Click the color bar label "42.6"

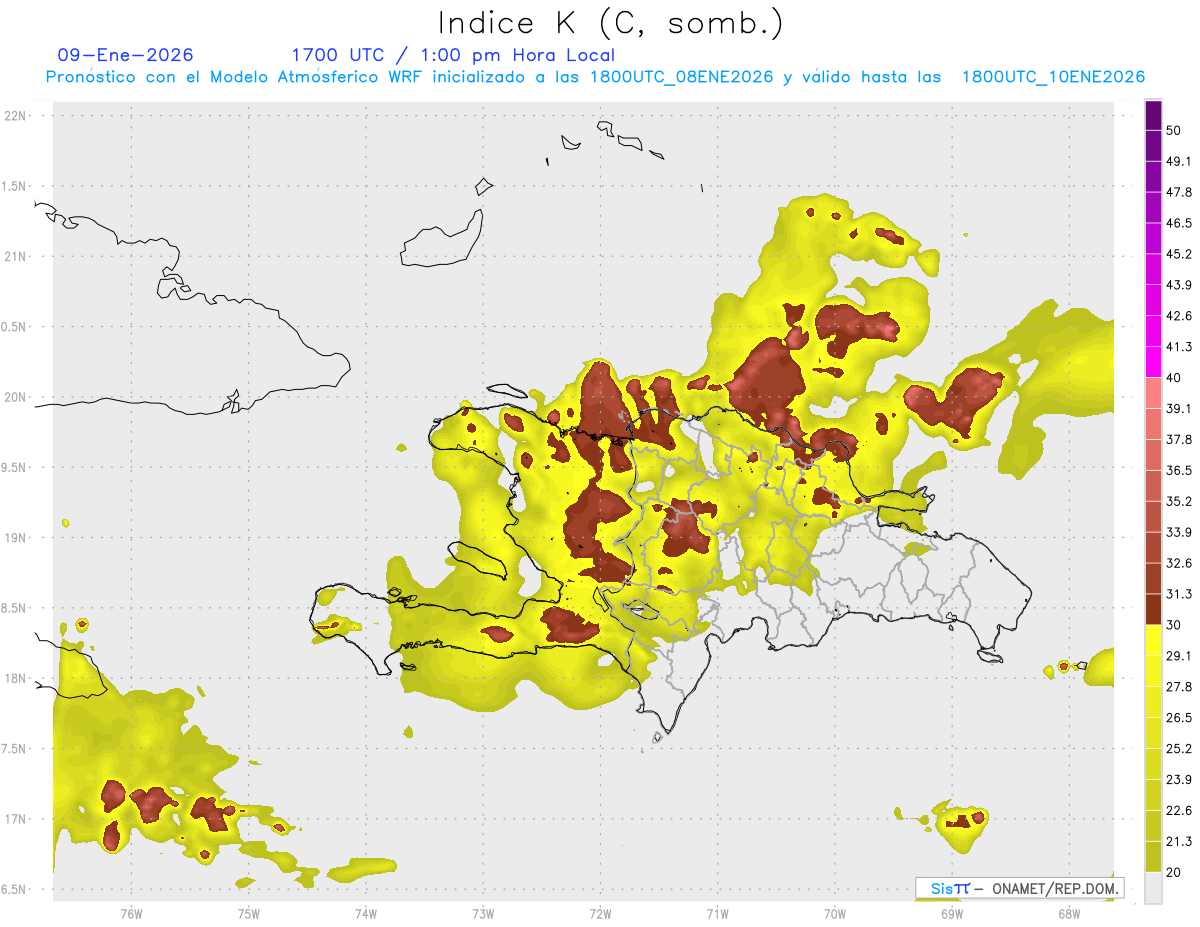[x=1179, y=316]
